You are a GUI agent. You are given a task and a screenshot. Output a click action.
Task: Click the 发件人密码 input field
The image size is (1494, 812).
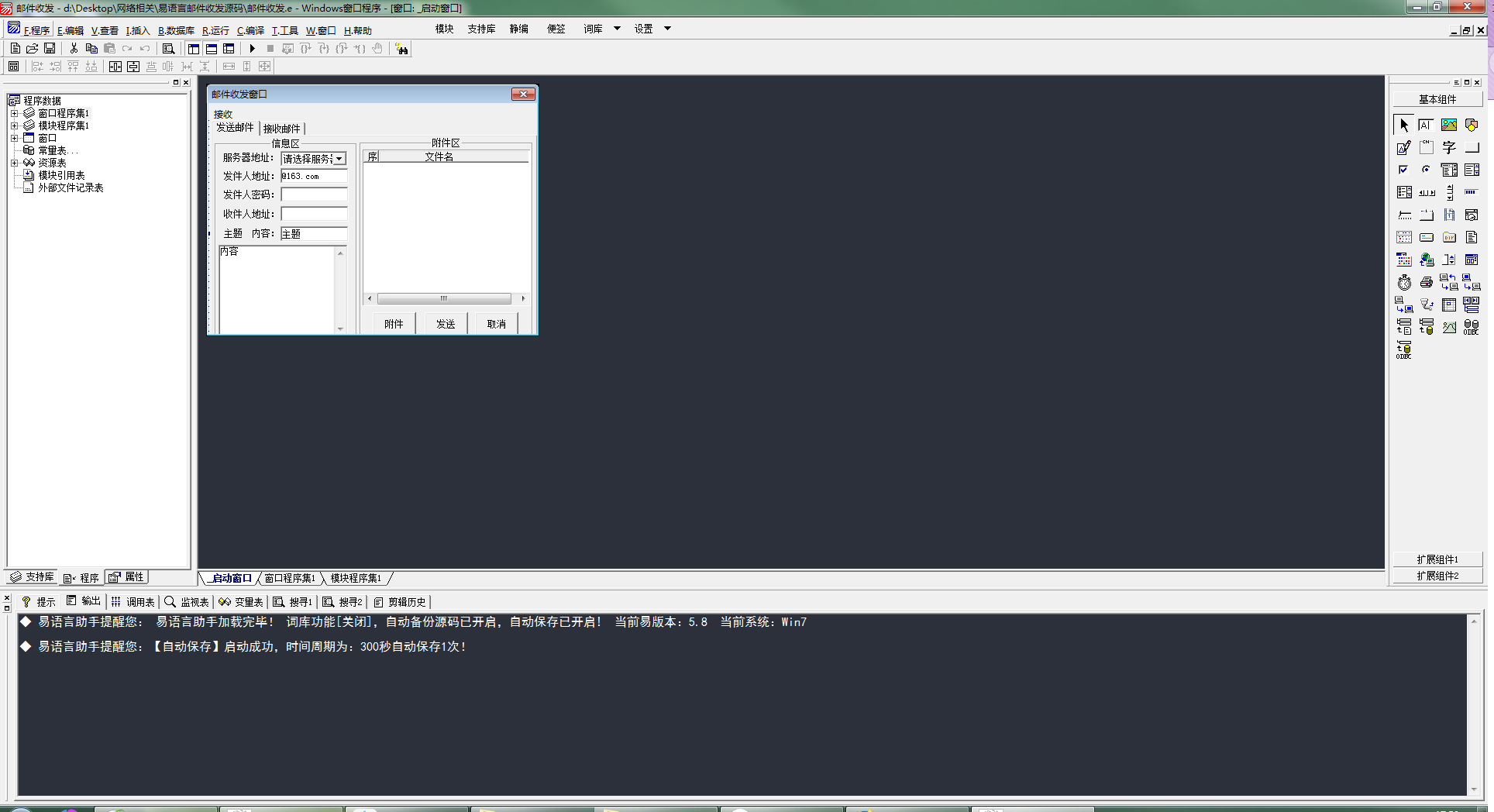point(314,194)
